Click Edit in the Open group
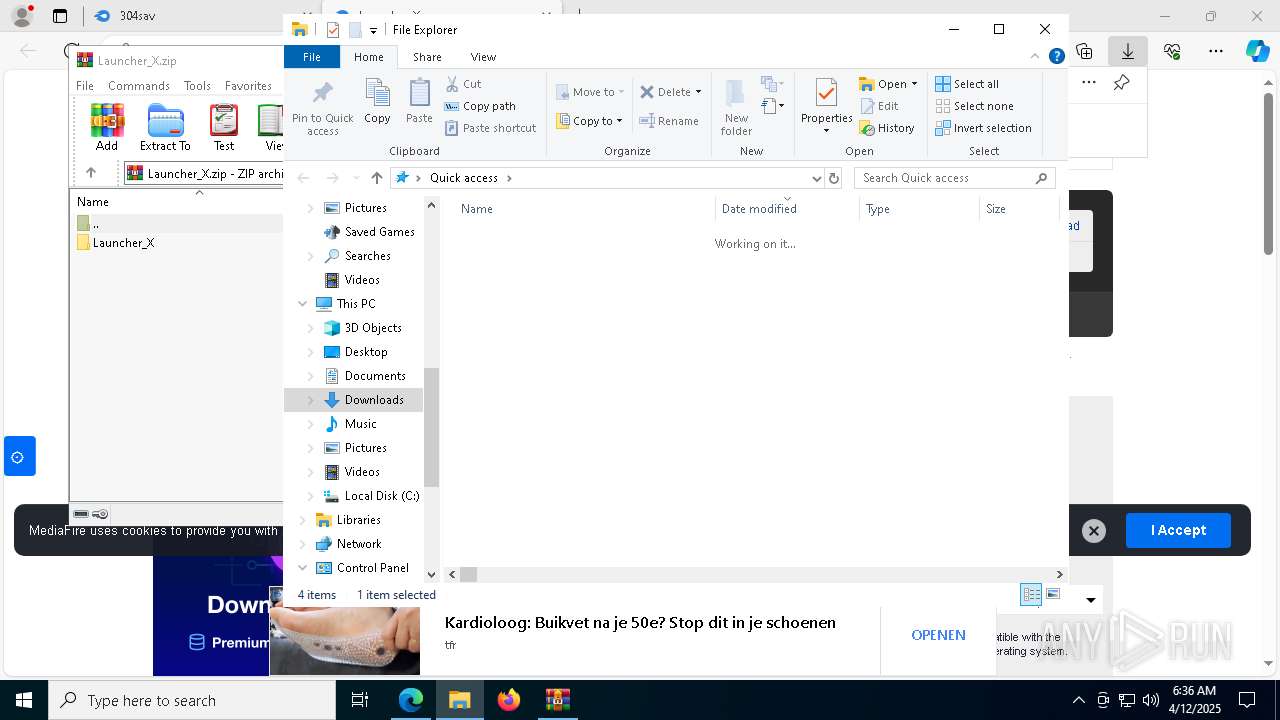Image resolution: width=1280 pixels, height=720 pixels. point(879,106)
